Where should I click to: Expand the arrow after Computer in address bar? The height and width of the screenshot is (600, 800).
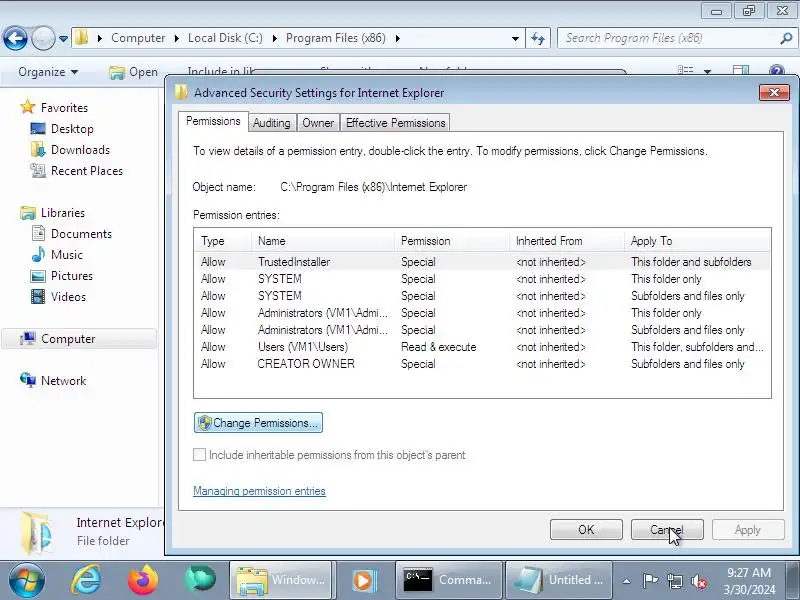click(177, 38)
